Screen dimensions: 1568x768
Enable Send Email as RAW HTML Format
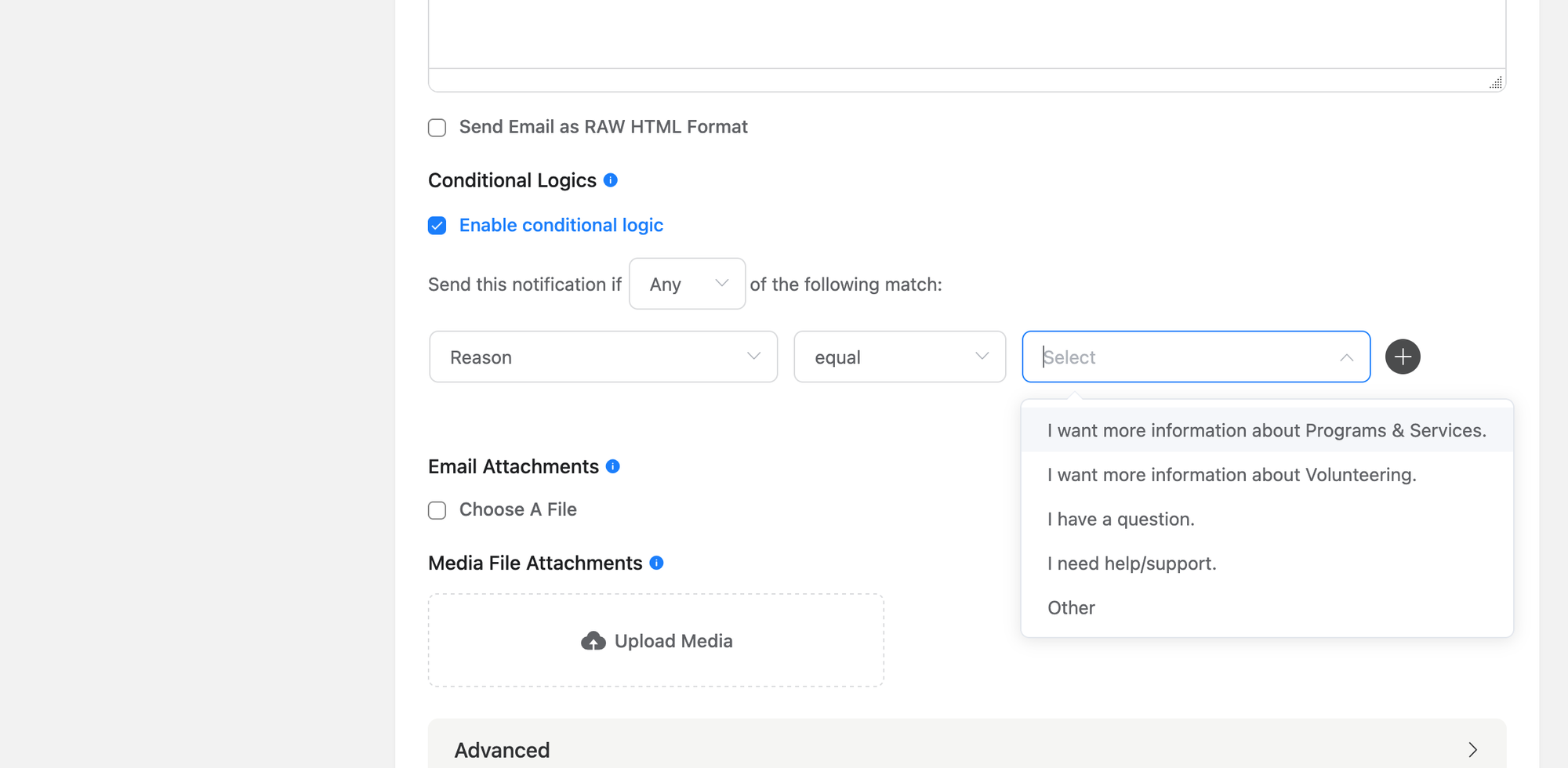click(x=437, y=127)
